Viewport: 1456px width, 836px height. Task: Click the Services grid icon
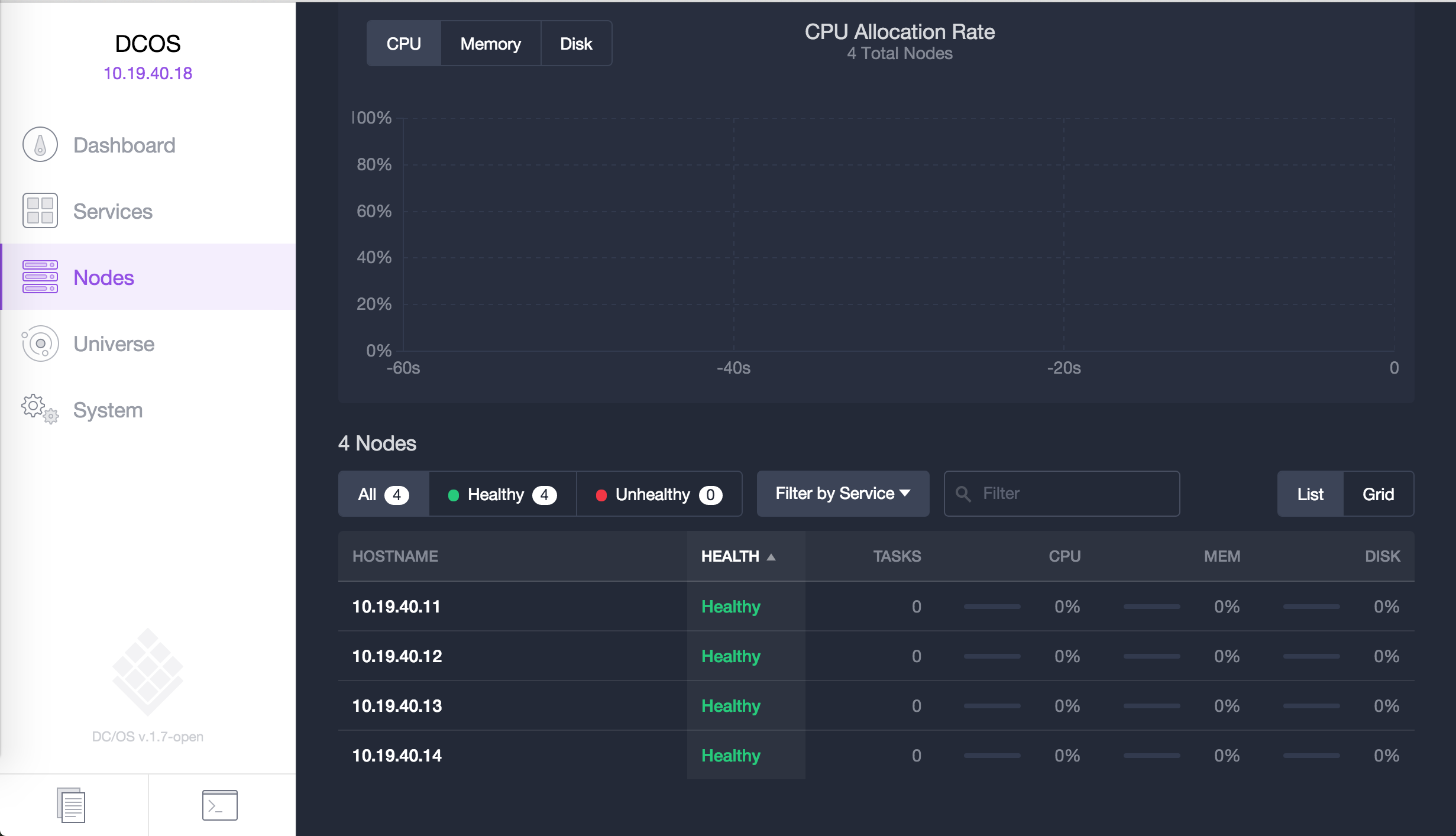coord(40,210)
